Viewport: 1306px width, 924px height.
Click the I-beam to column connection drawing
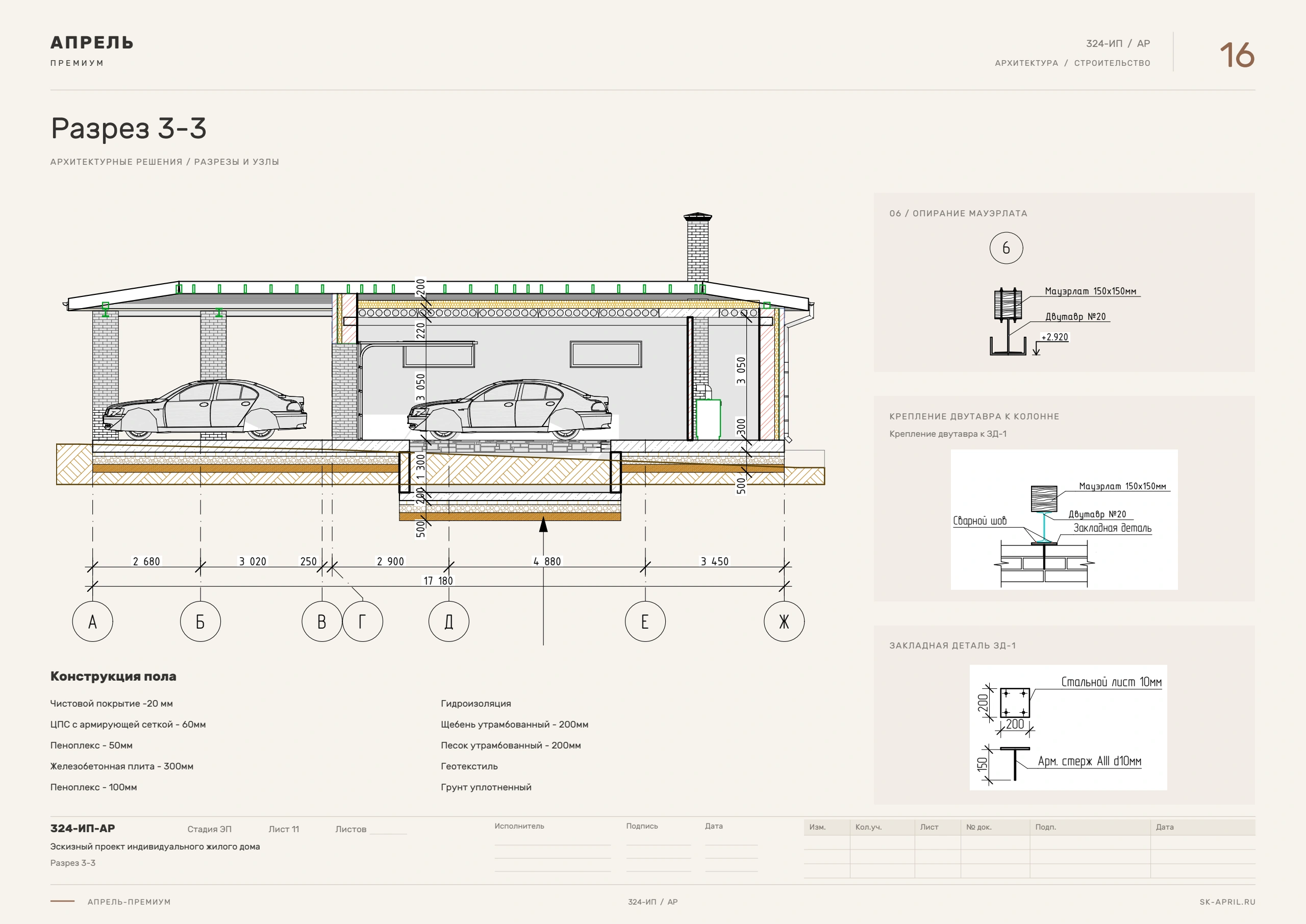1064,519
